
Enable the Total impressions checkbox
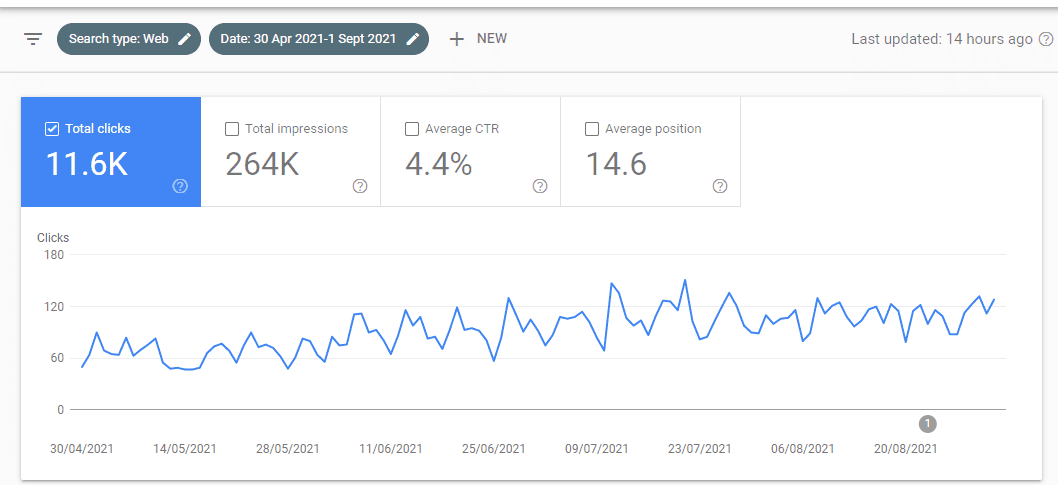click(231, 129)
